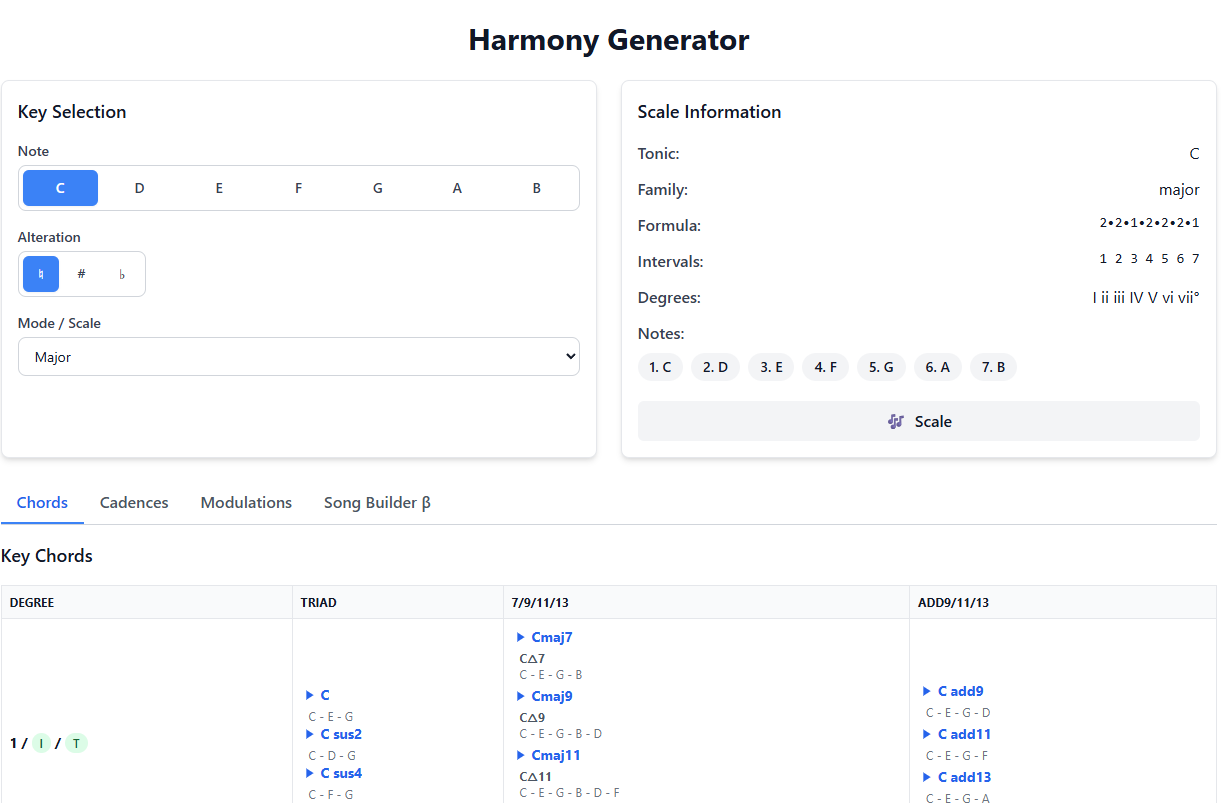Screen dimensions: 1221x803
Task: Open the Song Builder β tab
Action: click(x=377, y=503)
